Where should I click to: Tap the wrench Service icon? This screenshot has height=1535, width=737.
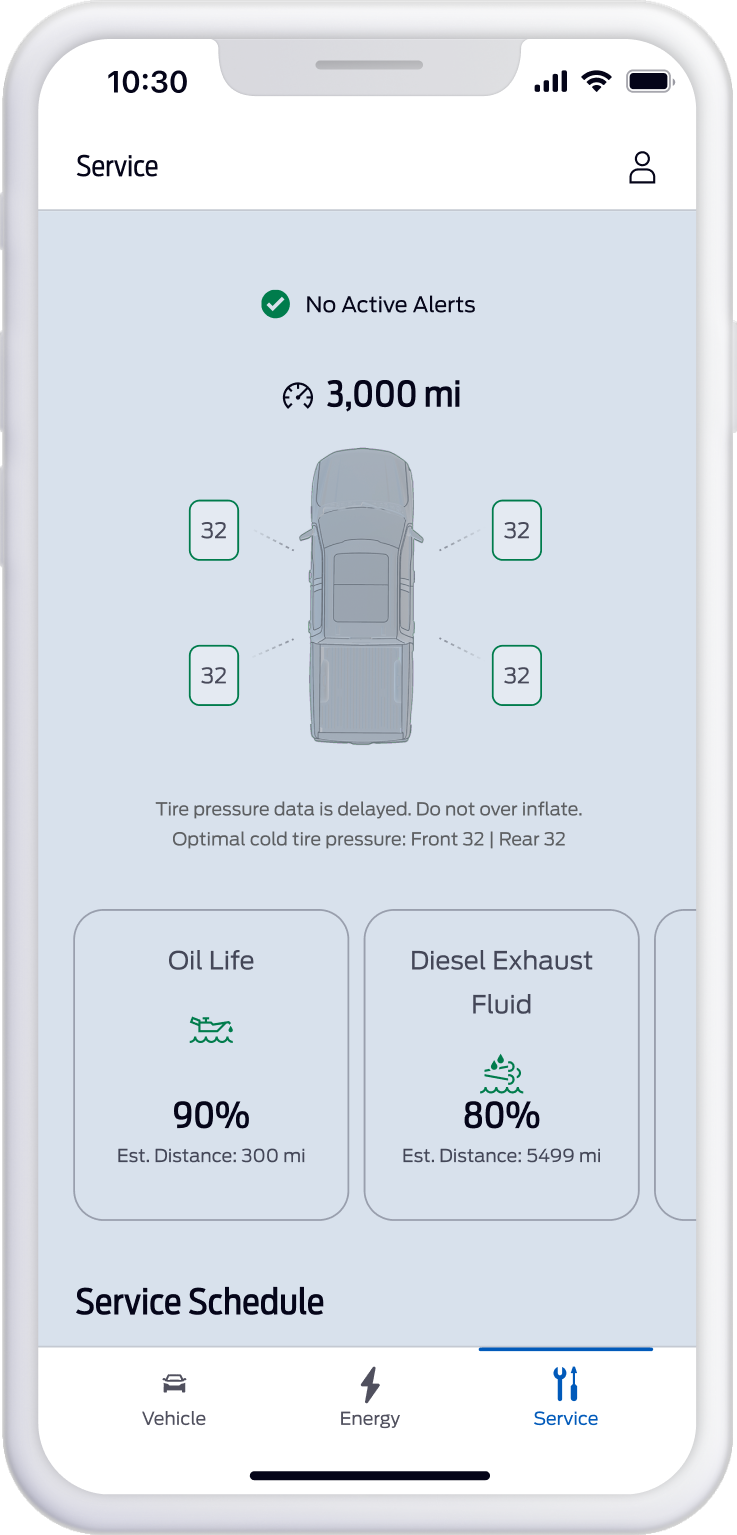(x=566, y=1385)
